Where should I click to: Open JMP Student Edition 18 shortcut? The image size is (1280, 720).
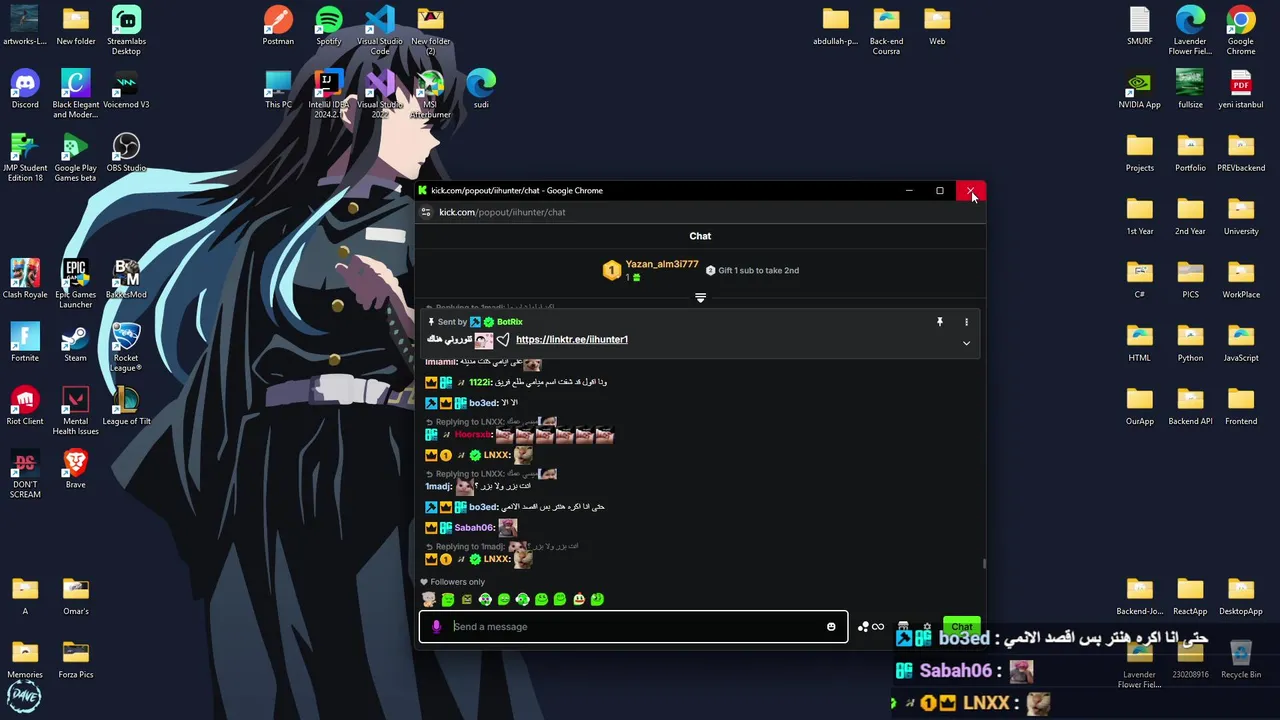(25, 157)
